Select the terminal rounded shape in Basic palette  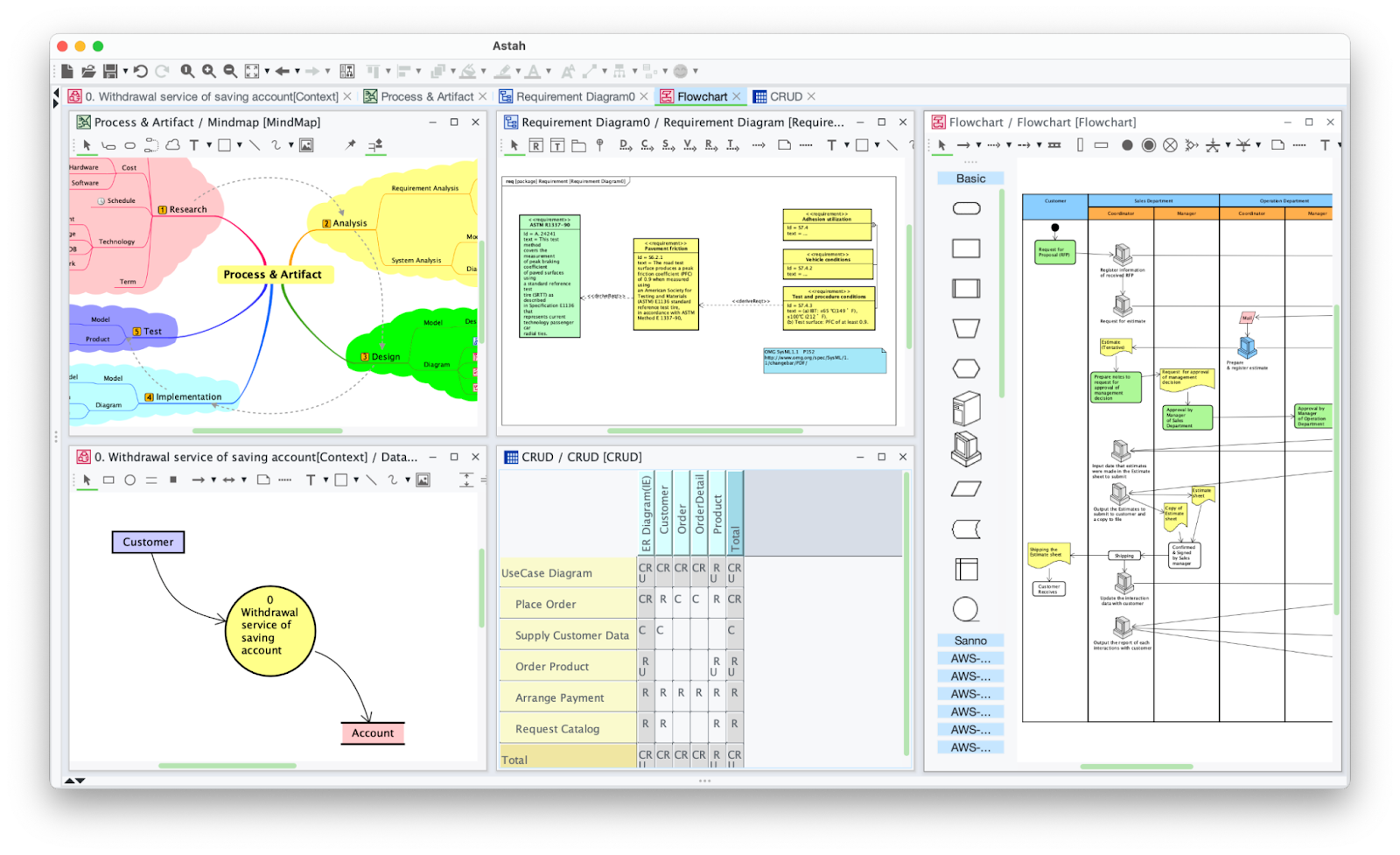966,208
